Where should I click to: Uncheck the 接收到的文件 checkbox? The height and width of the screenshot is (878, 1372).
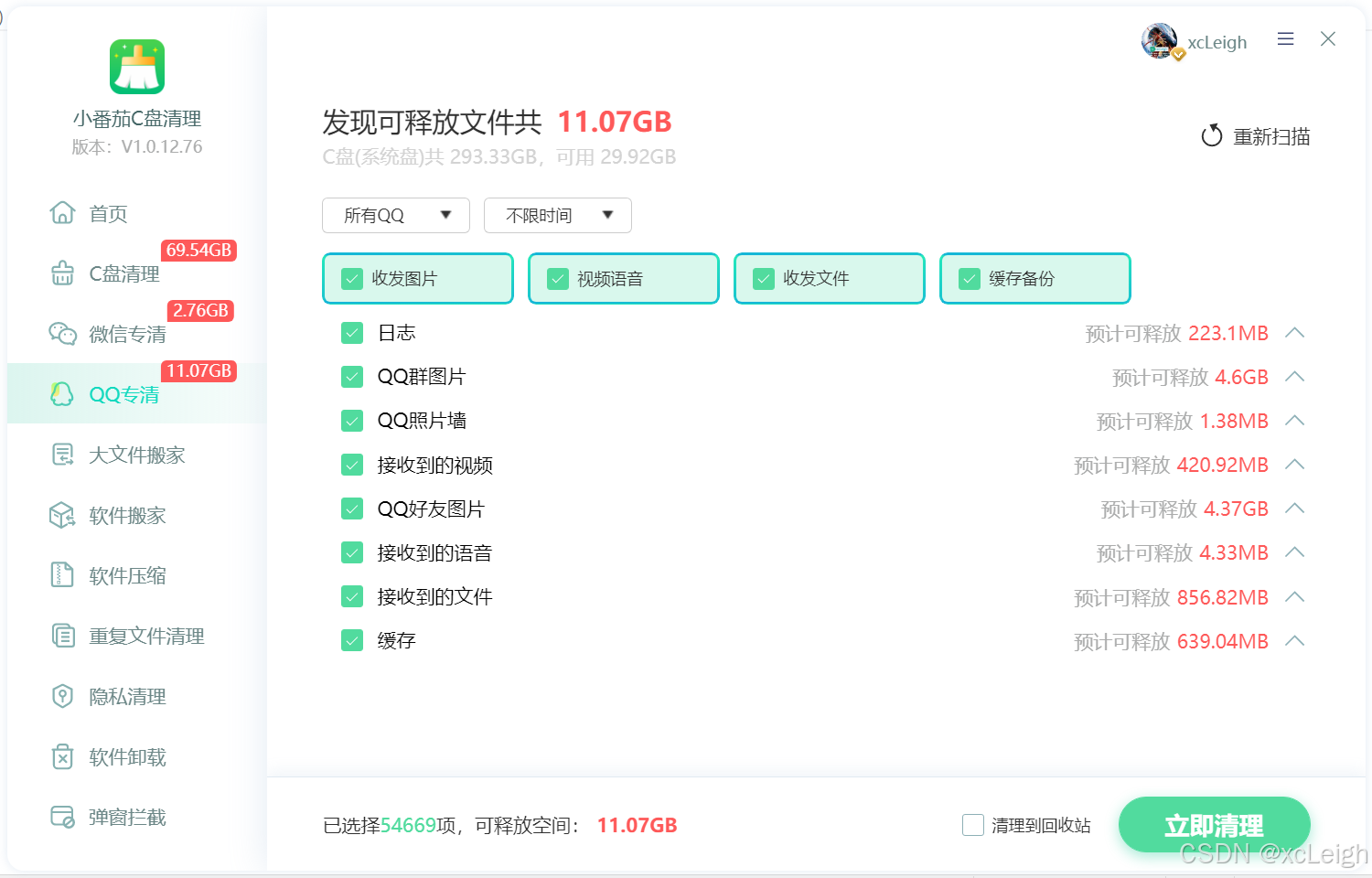352,596
